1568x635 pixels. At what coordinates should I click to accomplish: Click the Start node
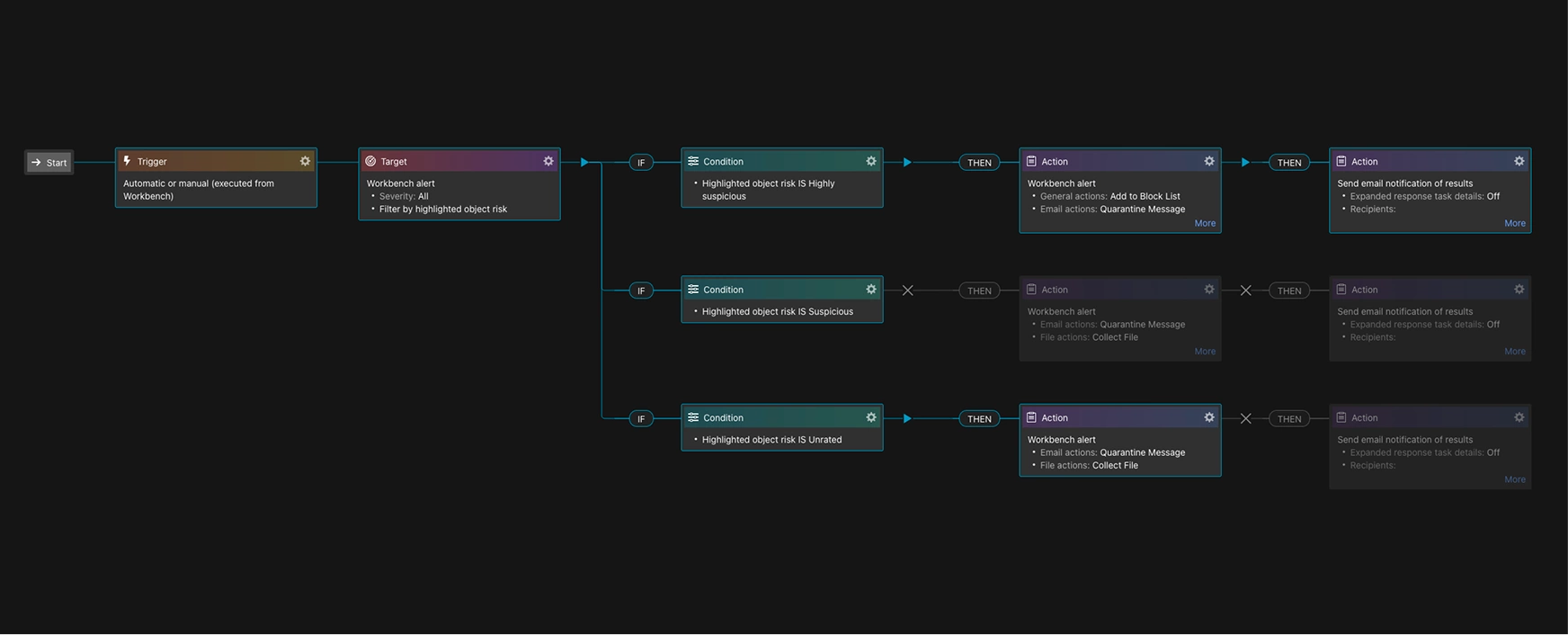(49, 163)
